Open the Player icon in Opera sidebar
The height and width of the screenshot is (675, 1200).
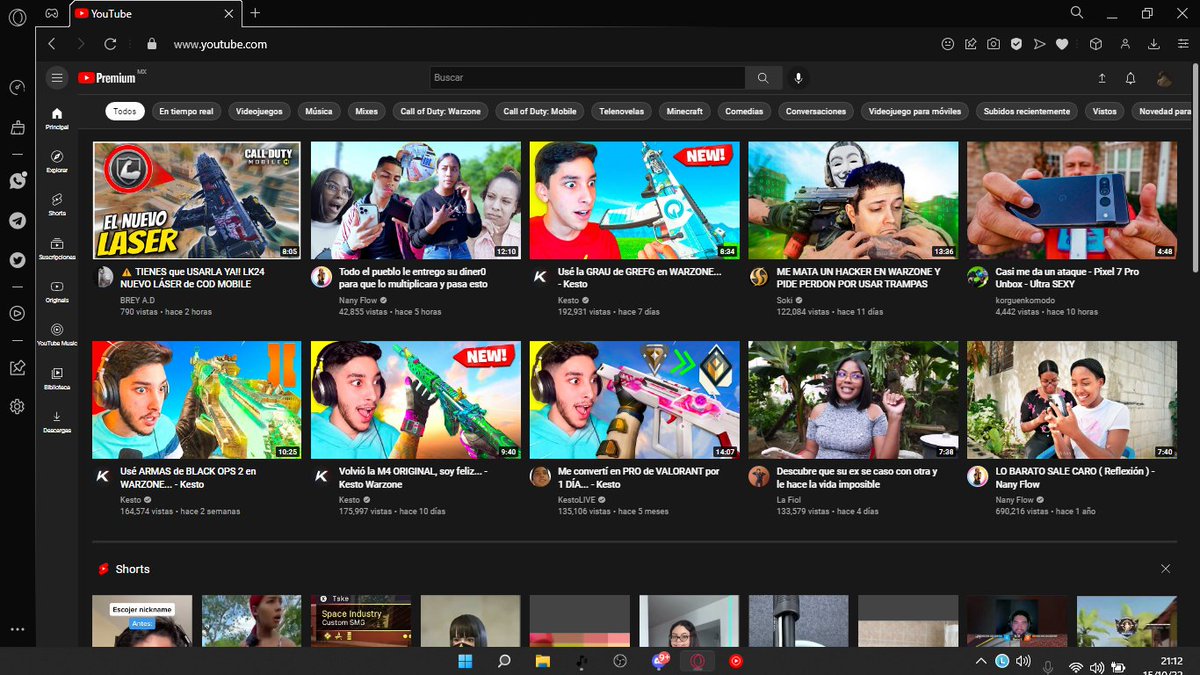[x=17, y=313]
